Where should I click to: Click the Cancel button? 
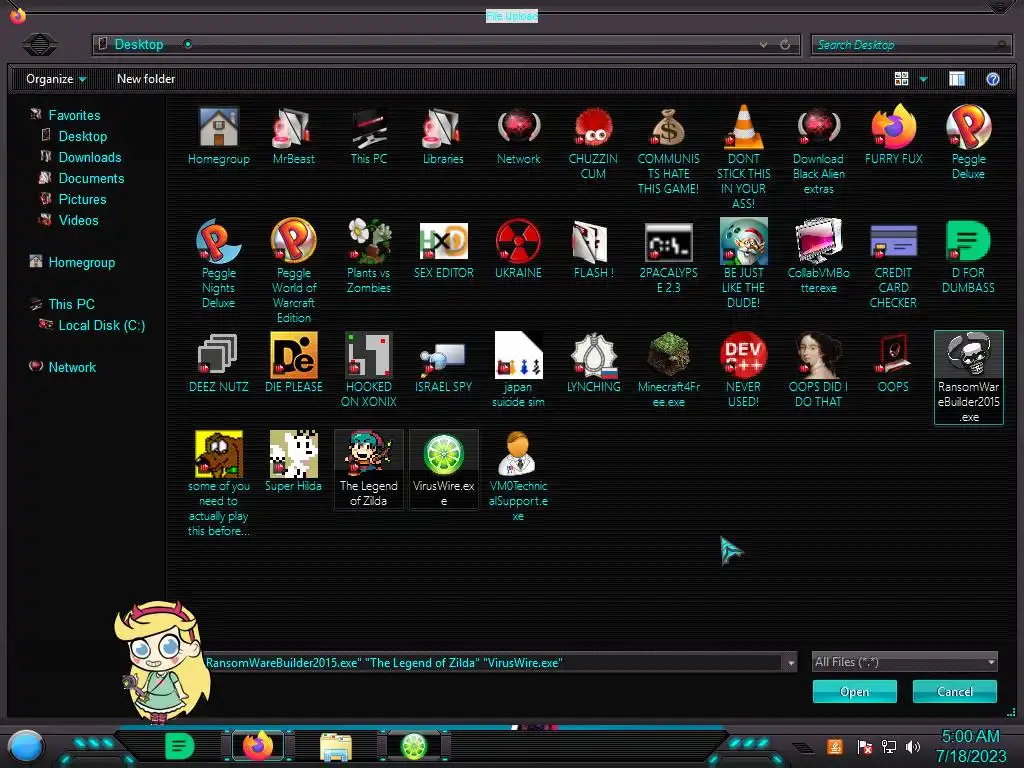click(x=954, y=692)
